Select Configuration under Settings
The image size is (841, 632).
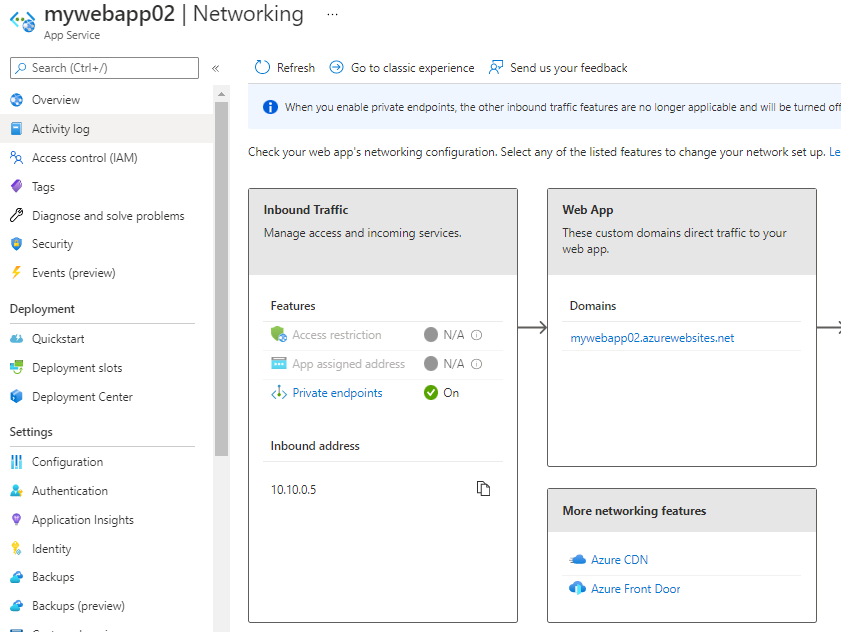67,462
